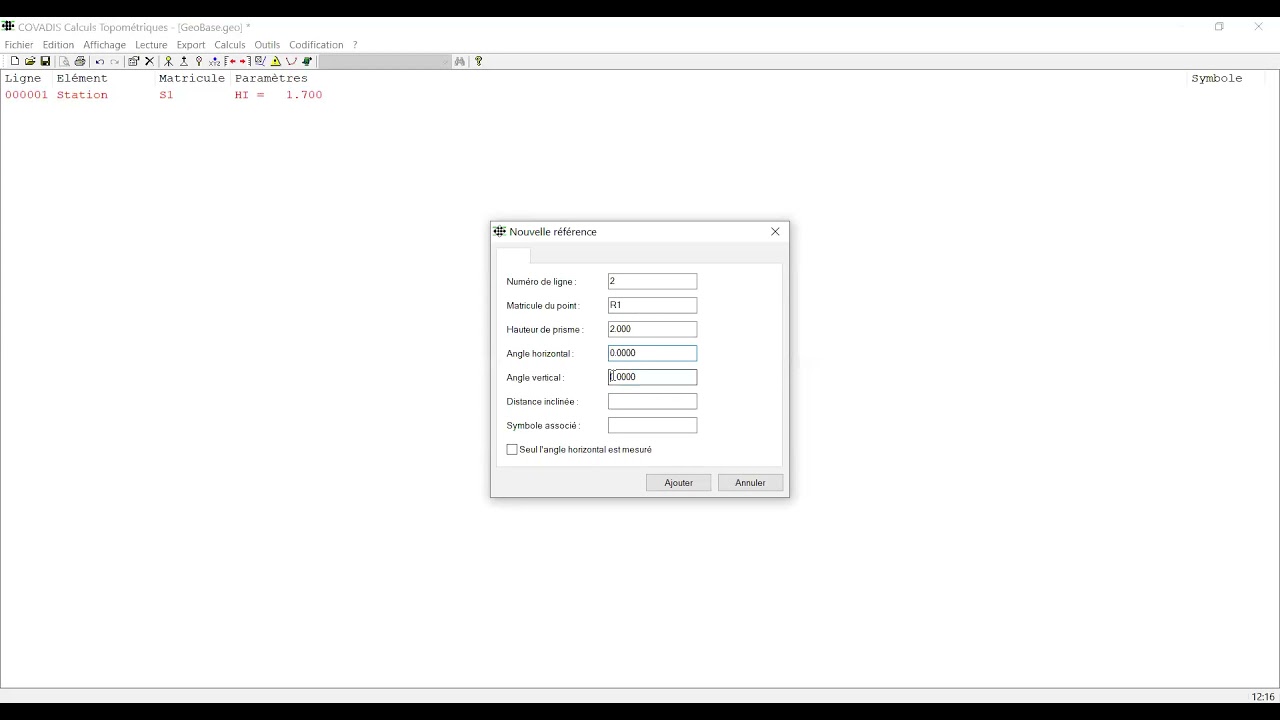Click the Open folder toolbar icon
The image size is (1280, 720).
coord(30,61)
